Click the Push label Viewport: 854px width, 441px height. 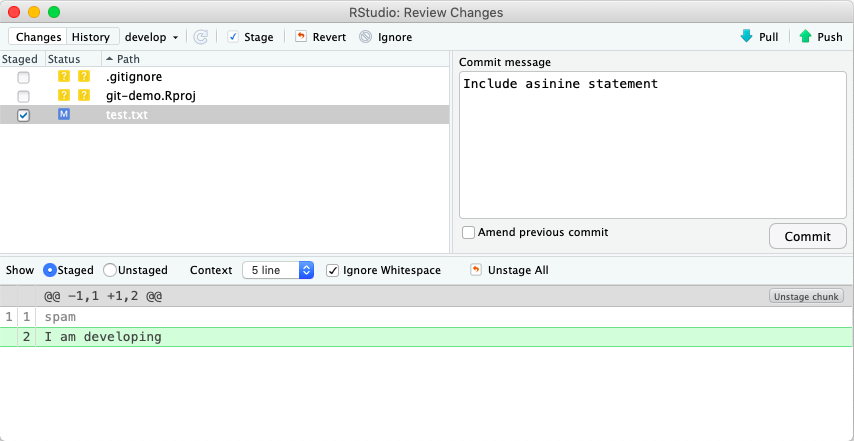coord(829,37)
